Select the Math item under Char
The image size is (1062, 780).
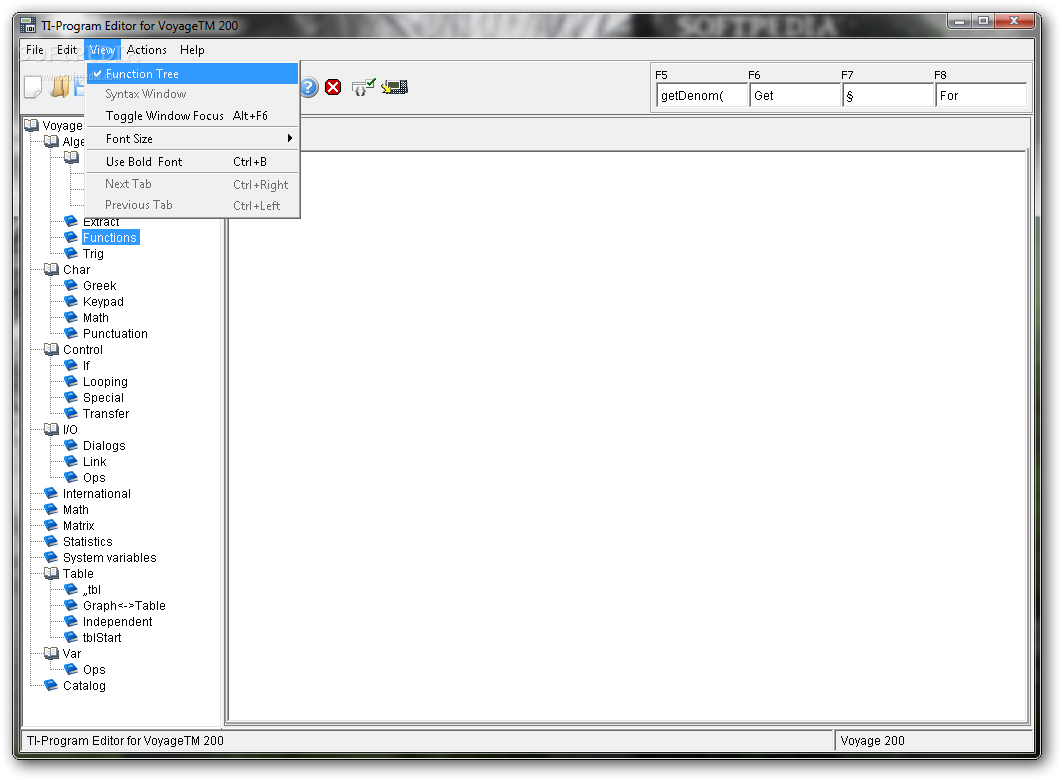(95, 318)
